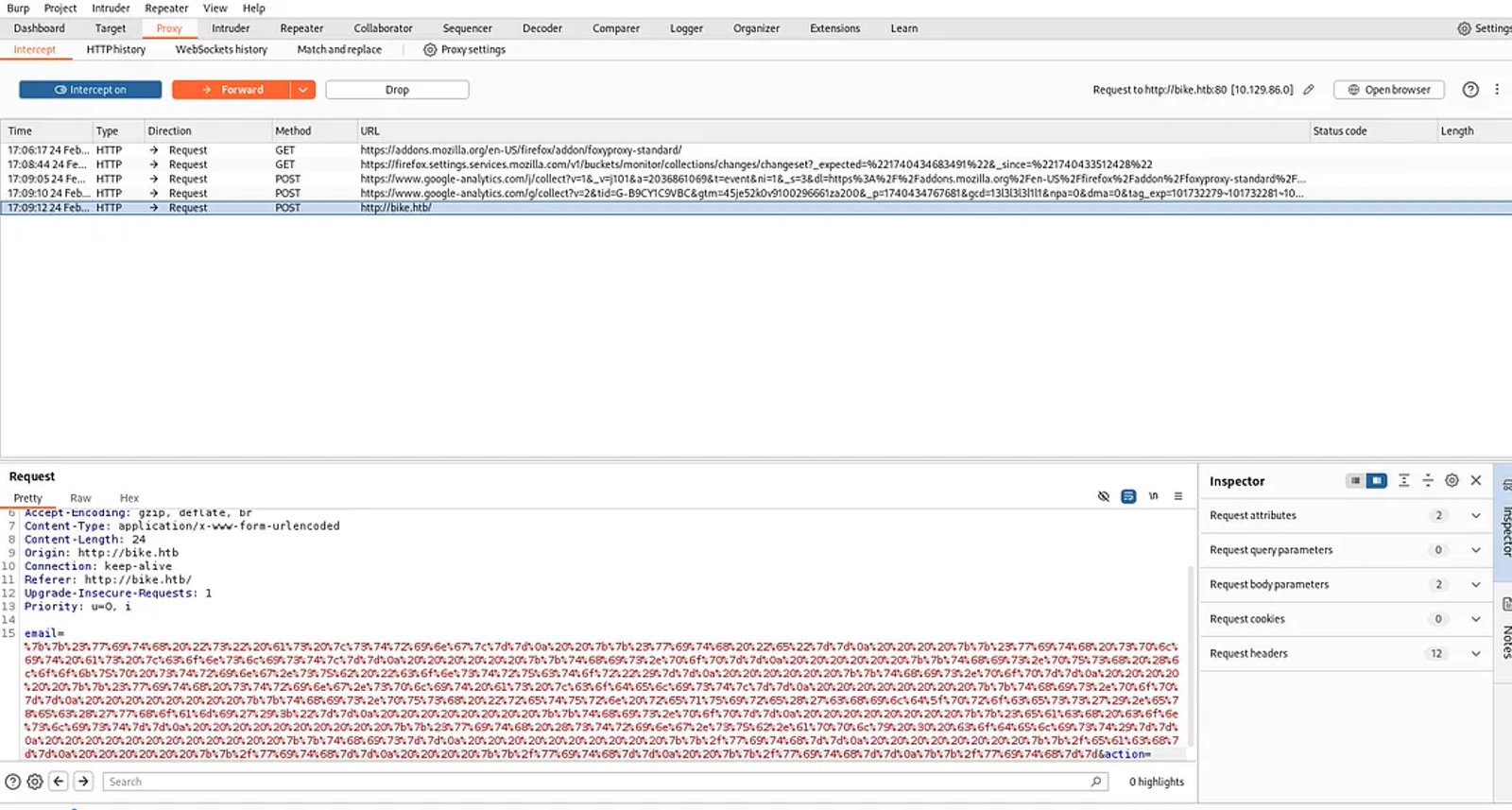
Task: Open the Intruder tool tab
Action: [231, 28]
